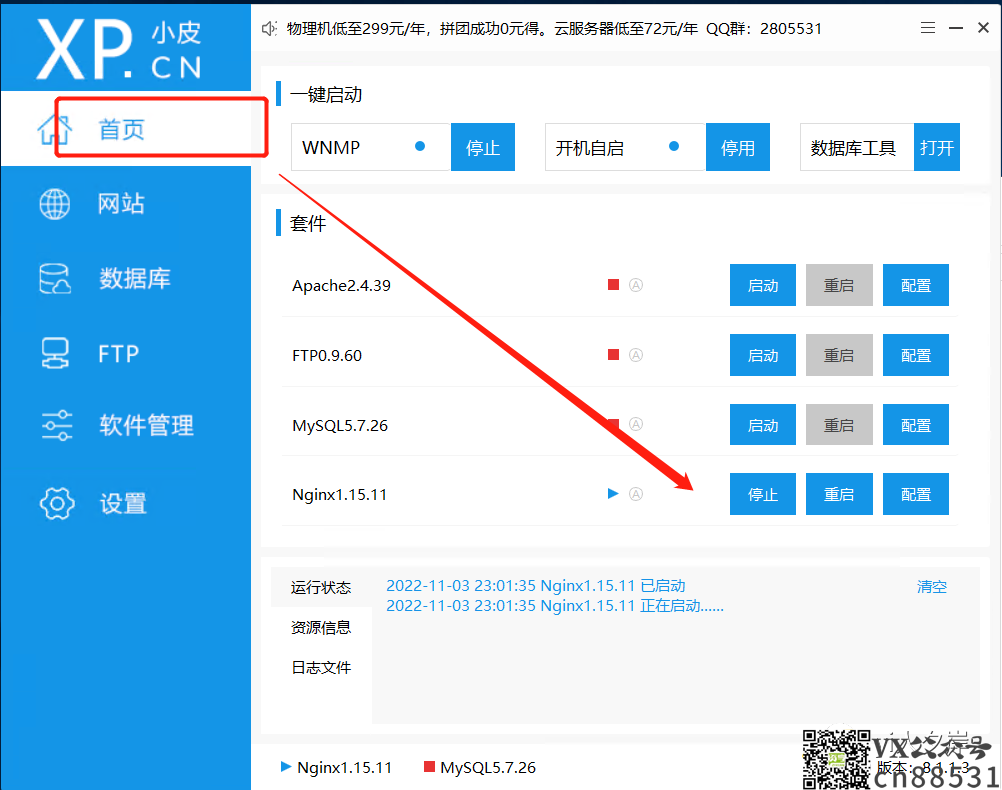Viewport: 1002px width, 790px height.
Task: Click the 数据库工具 label
Action: pos(853,148)
